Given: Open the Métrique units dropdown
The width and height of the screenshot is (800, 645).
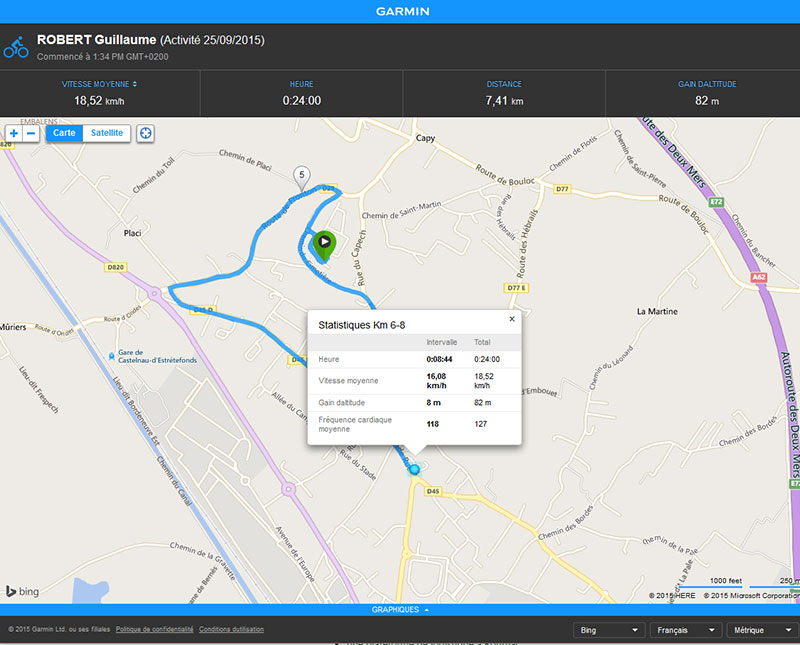Looking at the screenshot, I should point(763,630).
